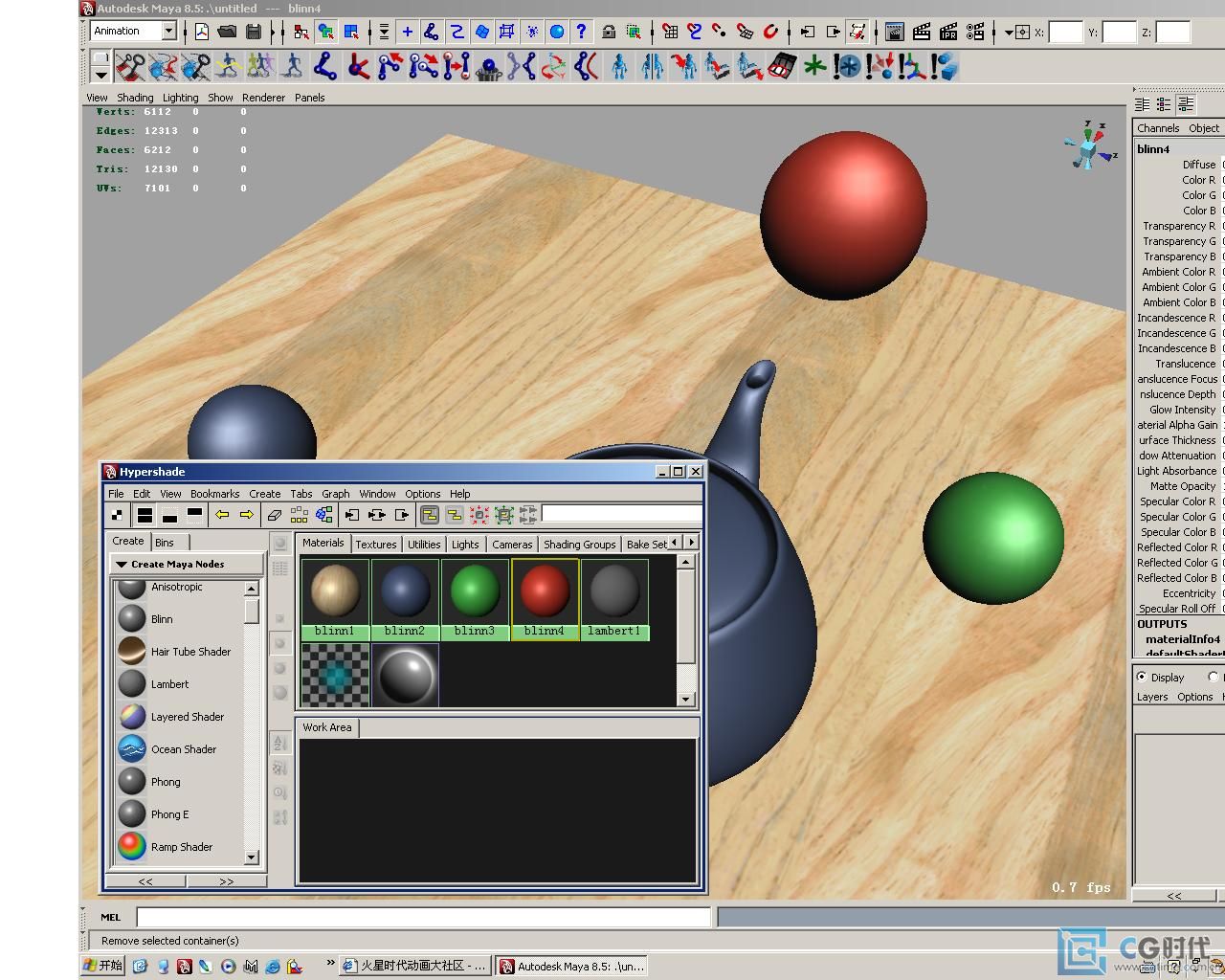
Task: Click the Hypershade eraser clear graph icon
Action: pos(274,515)
